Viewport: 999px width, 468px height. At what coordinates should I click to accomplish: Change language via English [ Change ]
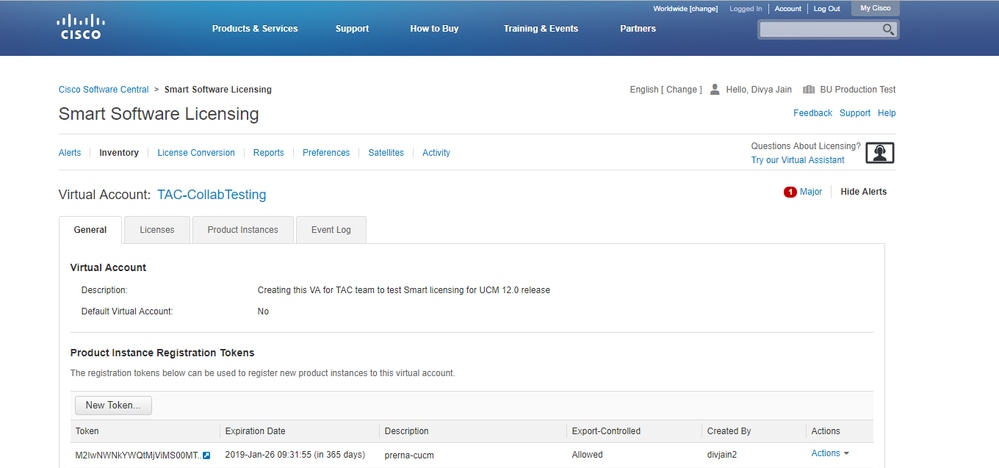point(666,90)
